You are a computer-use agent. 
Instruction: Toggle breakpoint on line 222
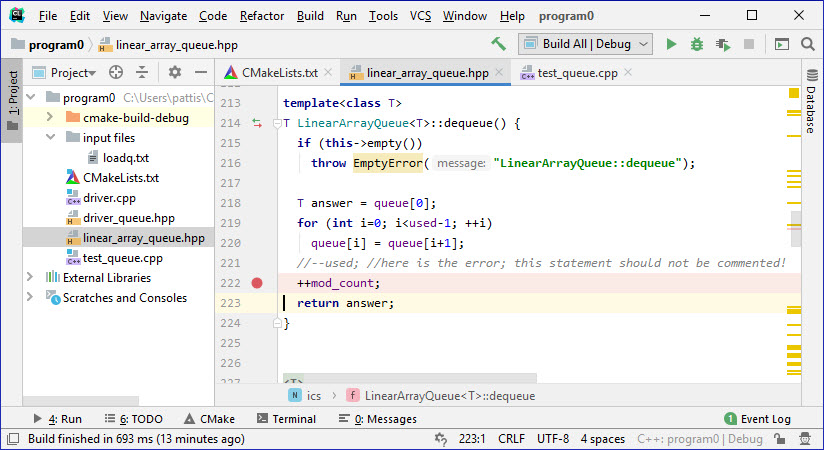pyautogui.click(x=257, y=283)
